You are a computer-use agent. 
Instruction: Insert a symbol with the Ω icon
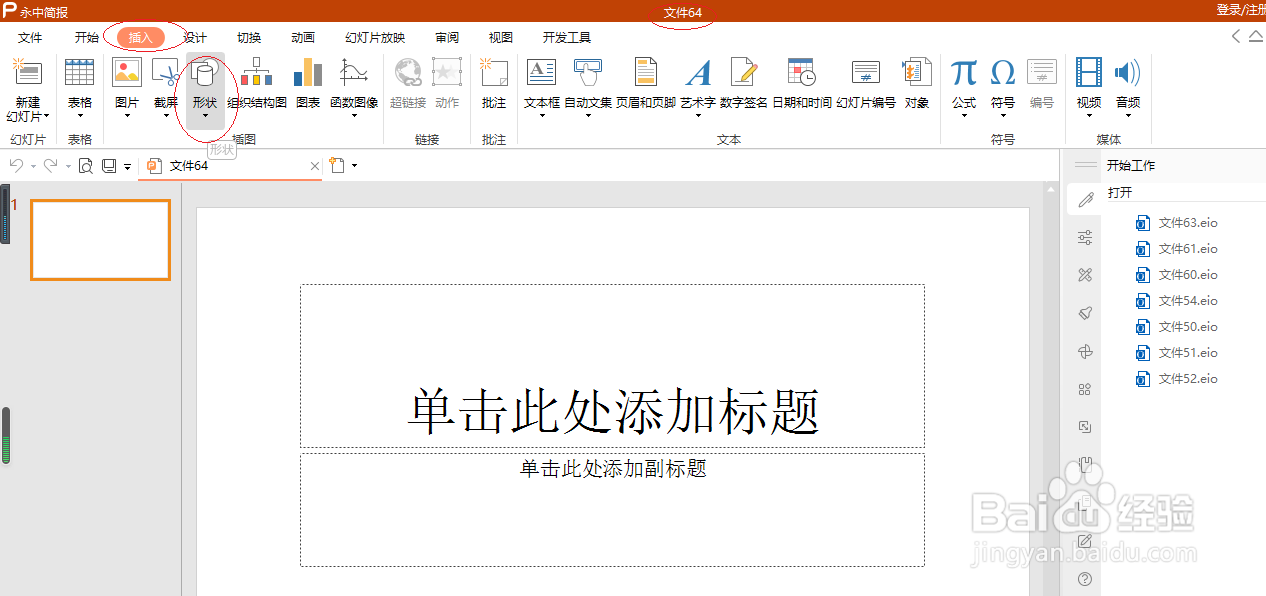click(1003, 80)
